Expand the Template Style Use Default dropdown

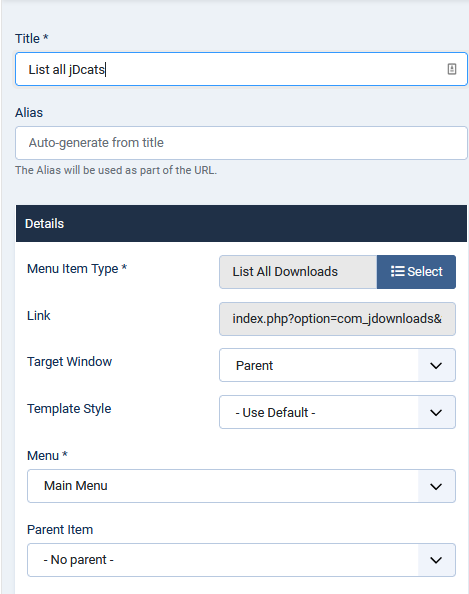pos(337,412)
